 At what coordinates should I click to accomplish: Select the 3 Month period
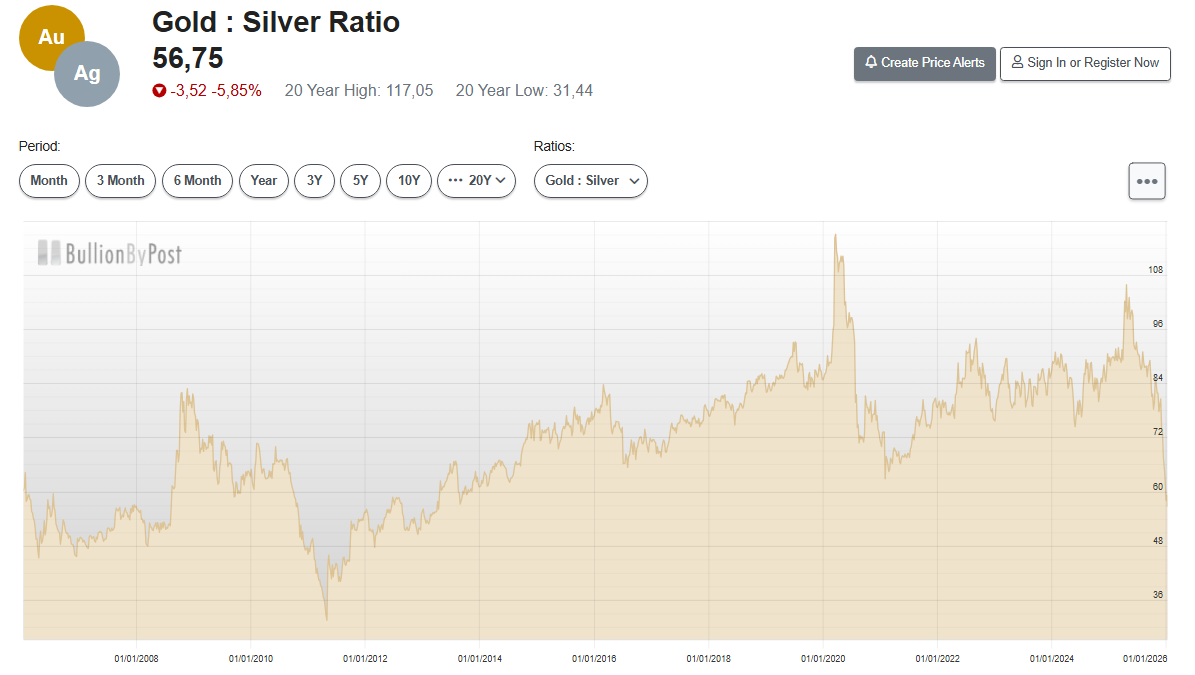pyautogui.click(x=120, y=181)
